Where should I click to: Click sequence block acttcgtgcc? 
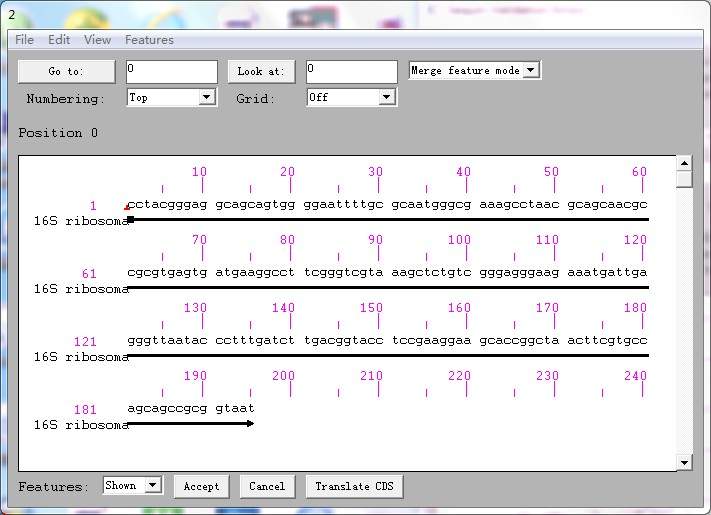pyautogui.click(x=607, y=340)
